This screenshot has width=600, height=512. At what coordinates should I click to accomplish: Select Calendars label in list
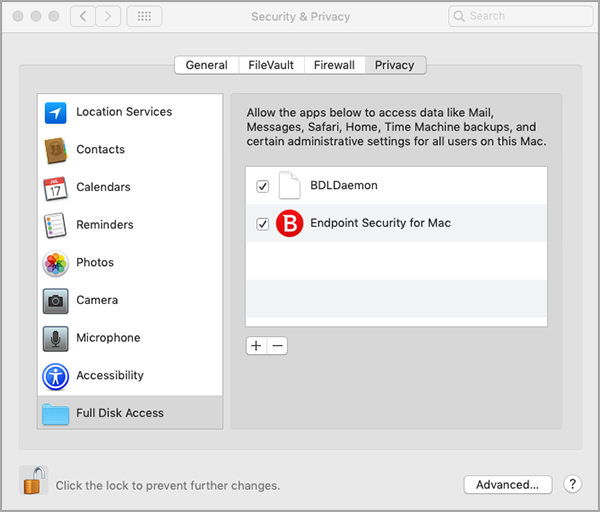coord(103,187)
